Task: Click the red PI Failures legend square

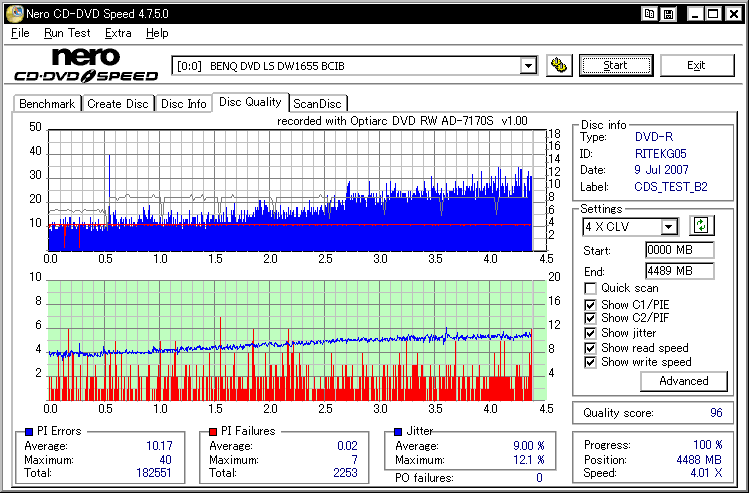Action: pos(213,431)
